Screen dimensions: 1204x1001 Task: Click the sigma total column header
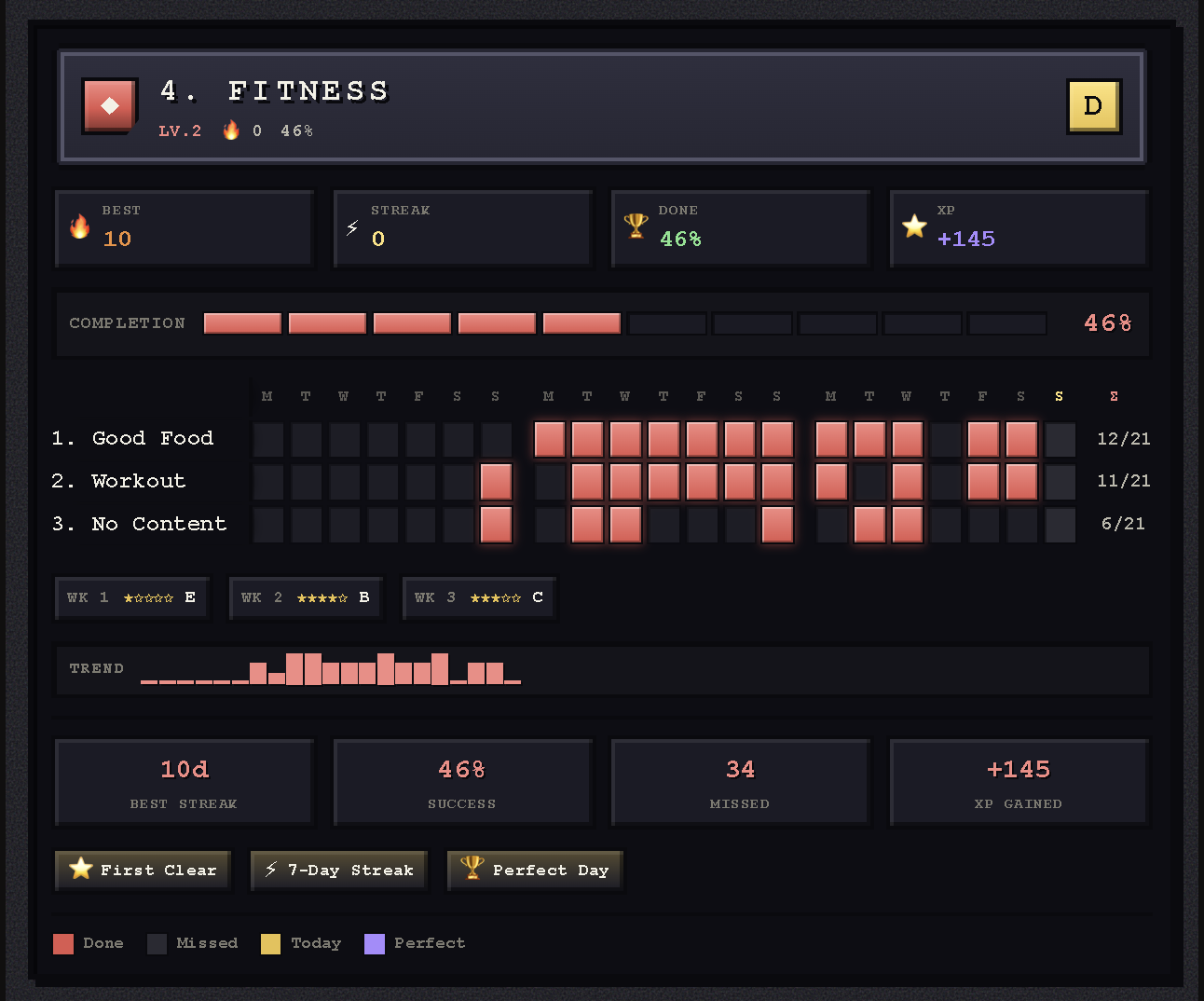click(1114, 396)
